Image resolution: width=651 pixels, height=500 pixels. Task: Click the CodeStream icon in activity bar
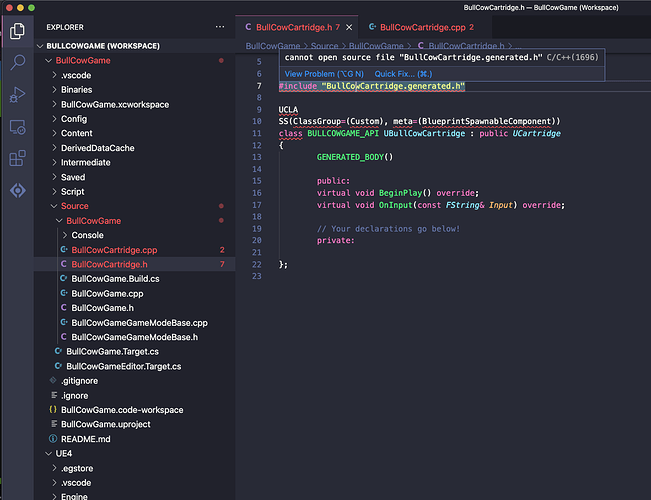17,190
